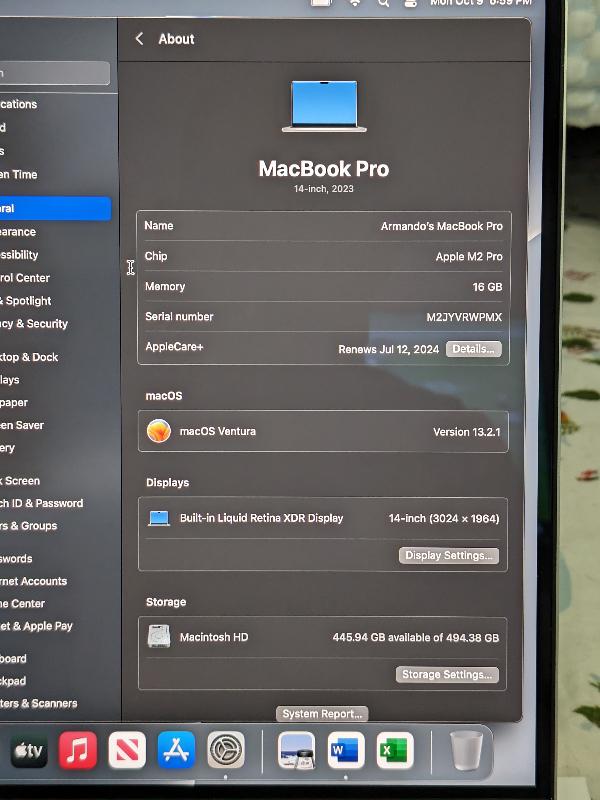Open the News app dock icon
Viewport: 600px width, 800px height.
pyautogui.click(x=127, y=750)
